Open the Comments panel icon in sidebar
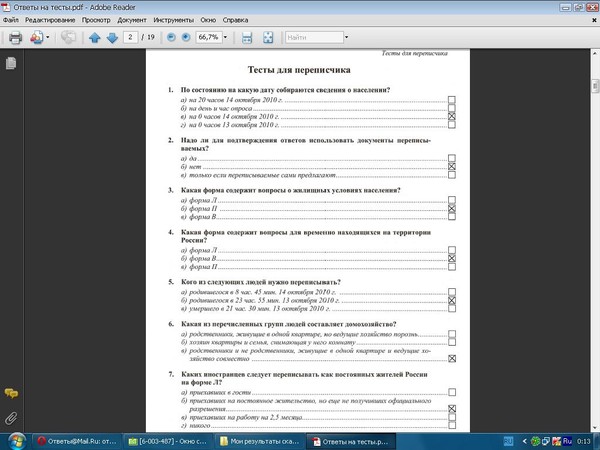Viewport: 600px width, 450px height. pos(11,393)
